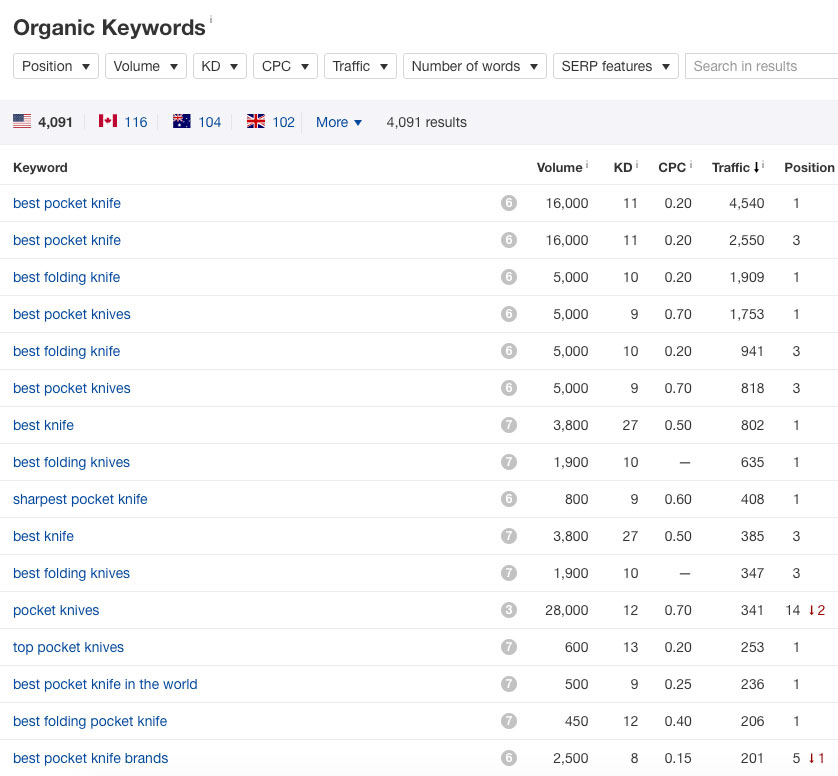This screenshot has width=838, height=776.
Task: Click SERP features badge in 802 traffic row
Action: coord(509,425)
